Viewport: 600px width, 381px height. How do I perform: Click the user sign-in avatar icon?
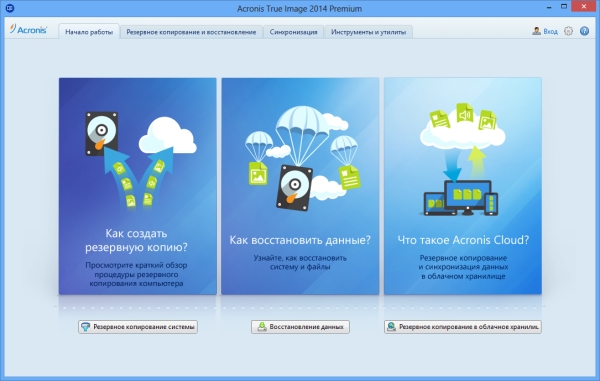(536, 31)
